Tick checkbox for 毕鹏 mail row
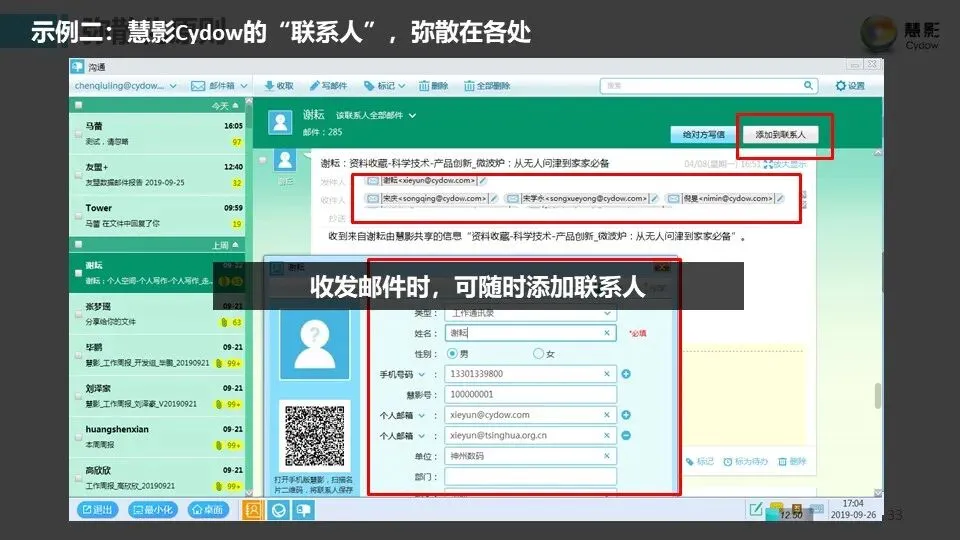The height and width of the screenshot is (540, 960). pos(78,355)
